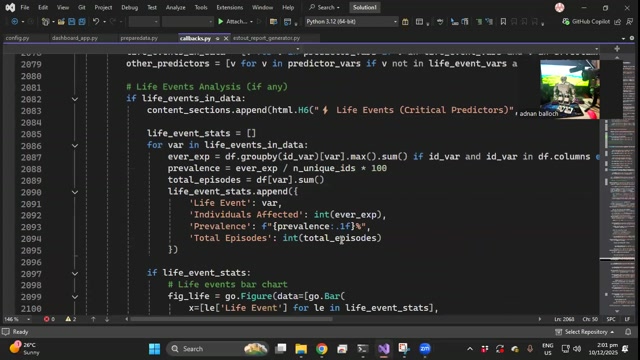Open the Debug menu
Screen dimensions: 640x360
coord(130,7)
